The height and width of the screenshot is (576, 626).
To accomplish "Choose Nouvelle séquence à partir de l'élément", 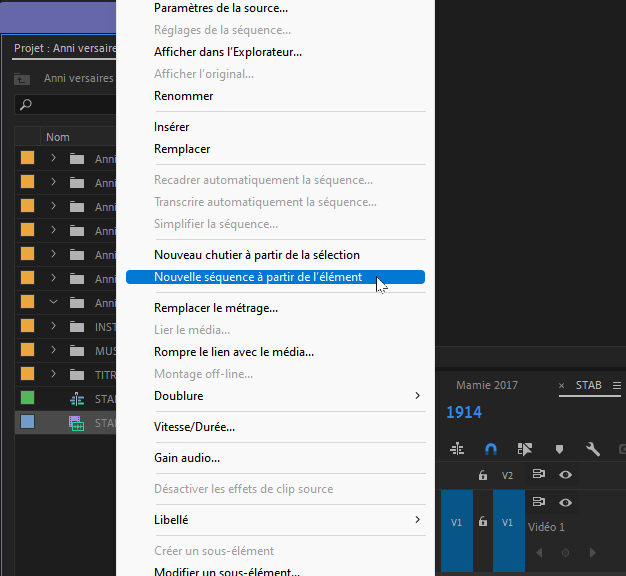I will click(258, 277).
